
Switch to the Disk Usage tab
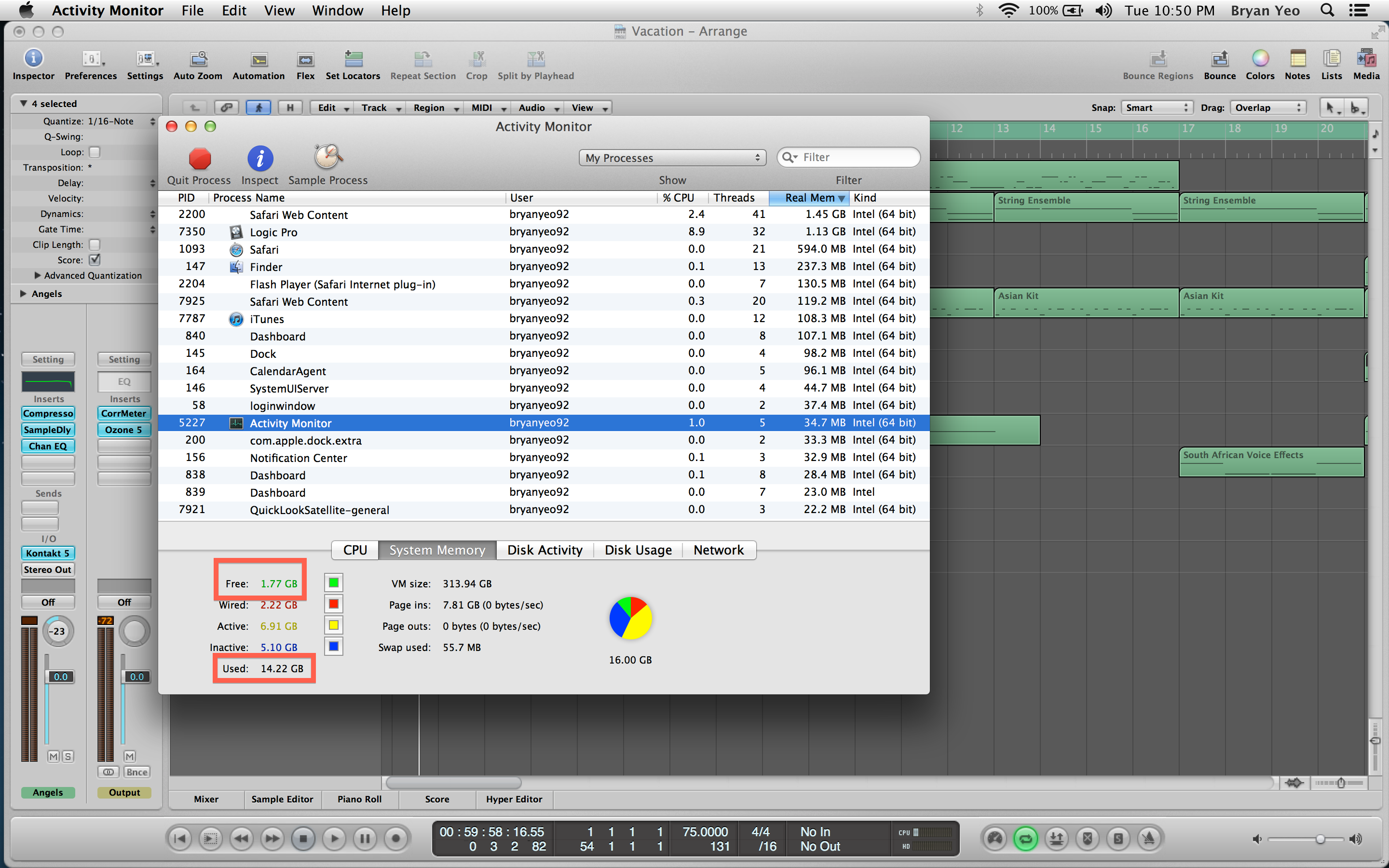tap(638, 550)
